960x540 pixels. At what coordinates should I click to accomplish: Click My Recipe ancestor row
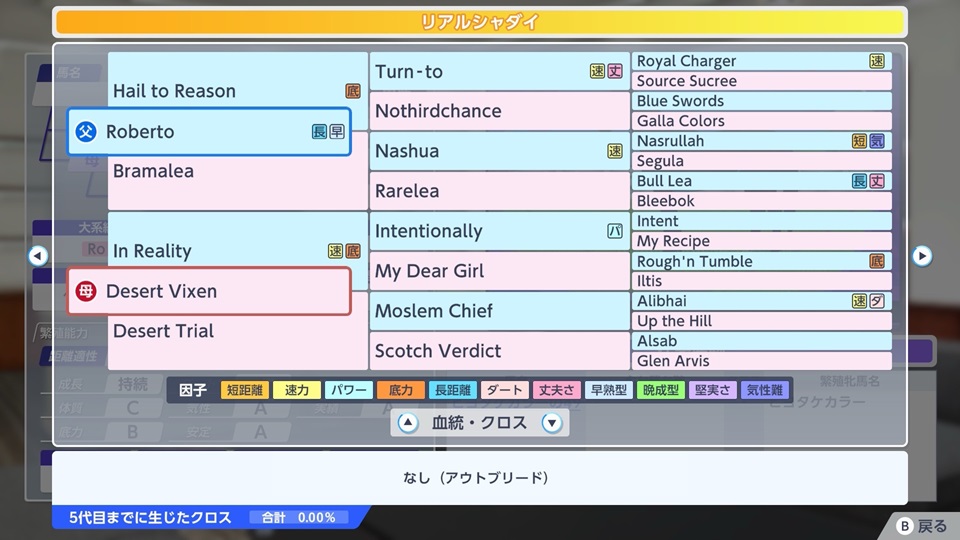[762, 241]
